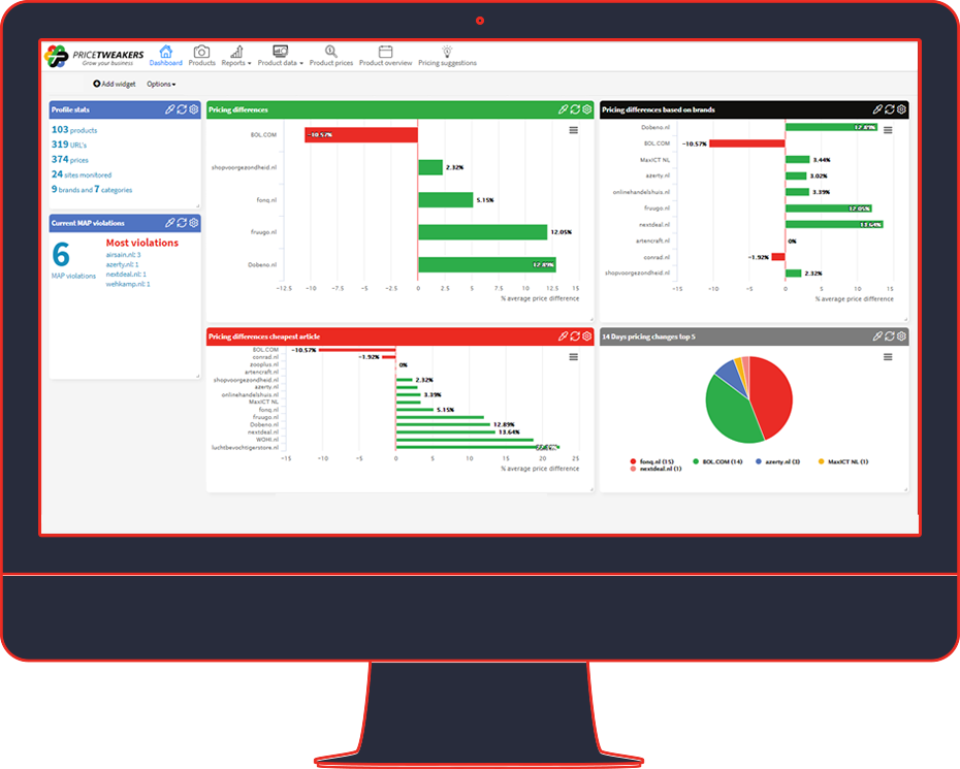Screen dimensions: 960x769
Task: Open the 7 categories link
Action: coord(113,189)
